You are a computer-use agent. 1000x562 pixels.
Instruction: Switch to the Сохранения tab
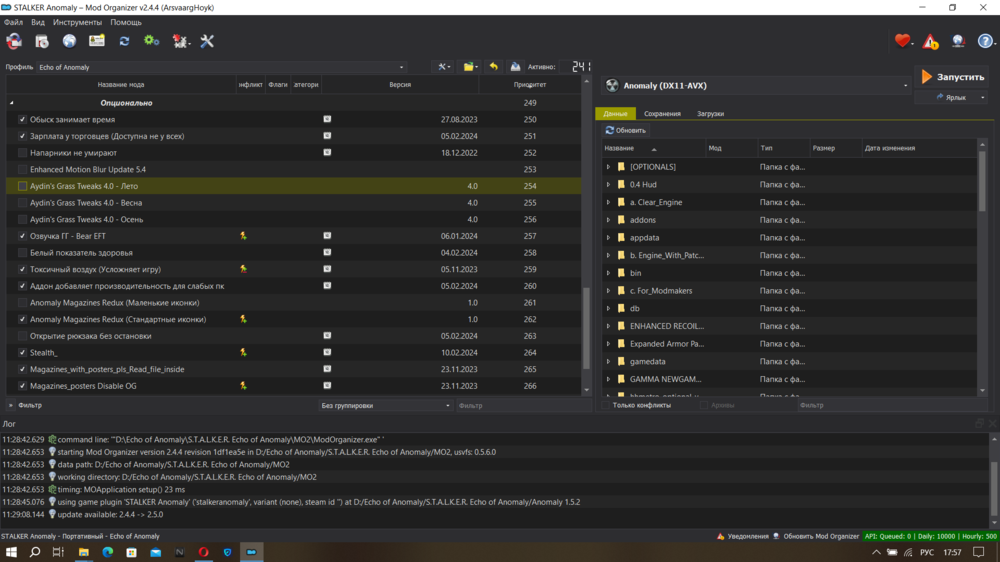pyautogui.click(x=662, y=114)
